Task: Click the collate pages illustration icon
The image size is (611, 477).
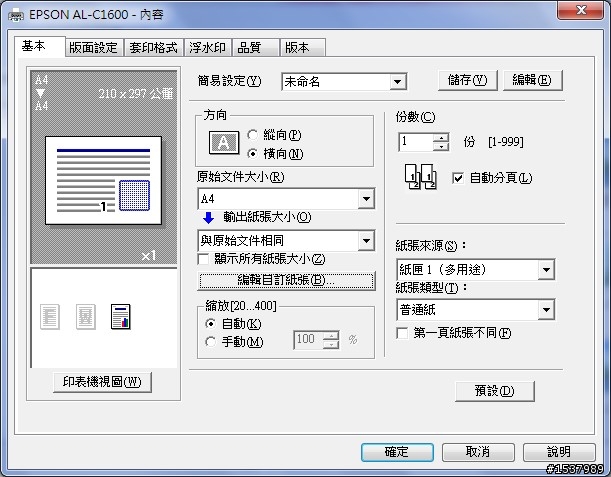Action: pos(420,177)
